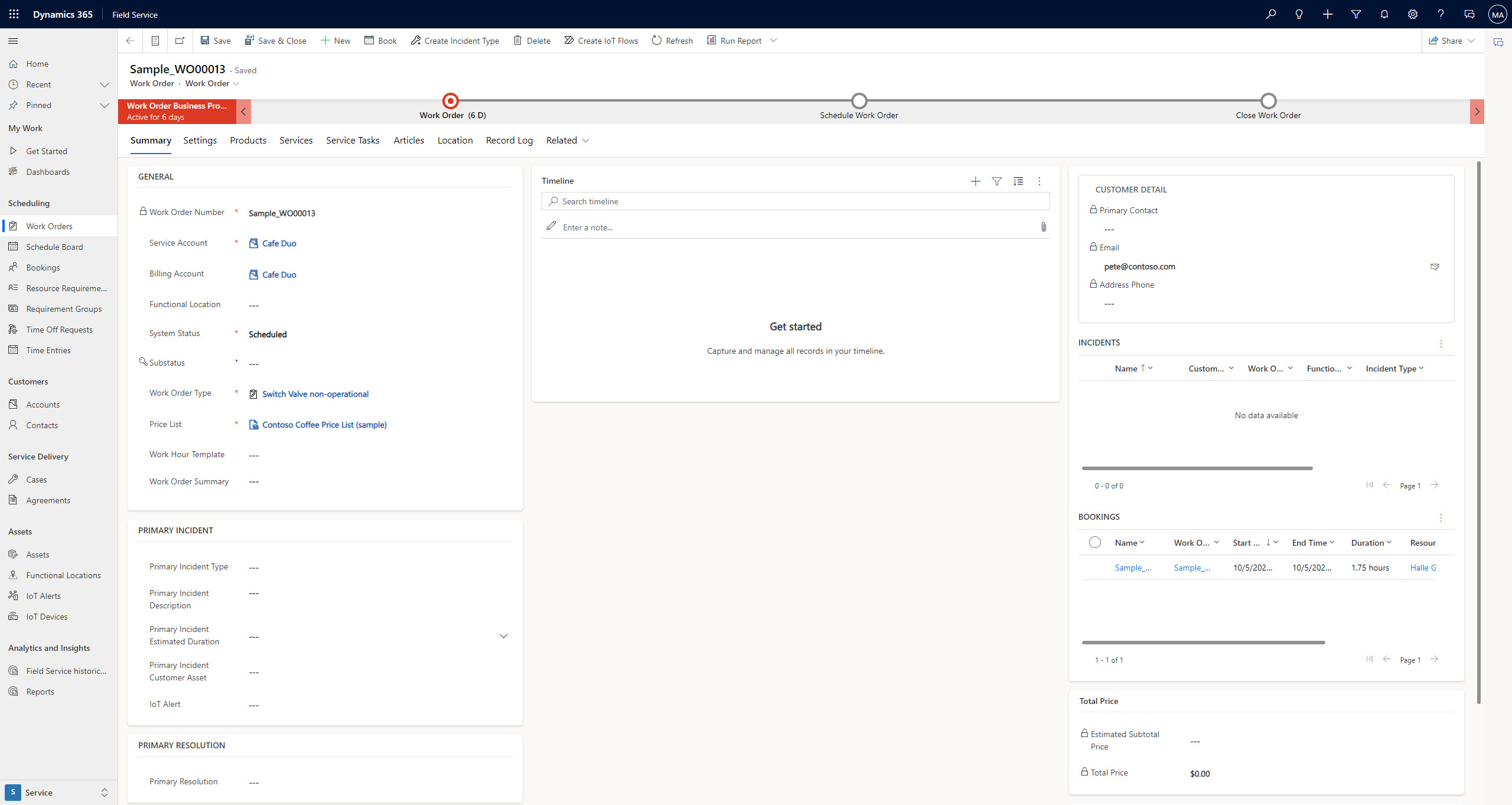
Task: Click the Book command
Action: (380, 41)
